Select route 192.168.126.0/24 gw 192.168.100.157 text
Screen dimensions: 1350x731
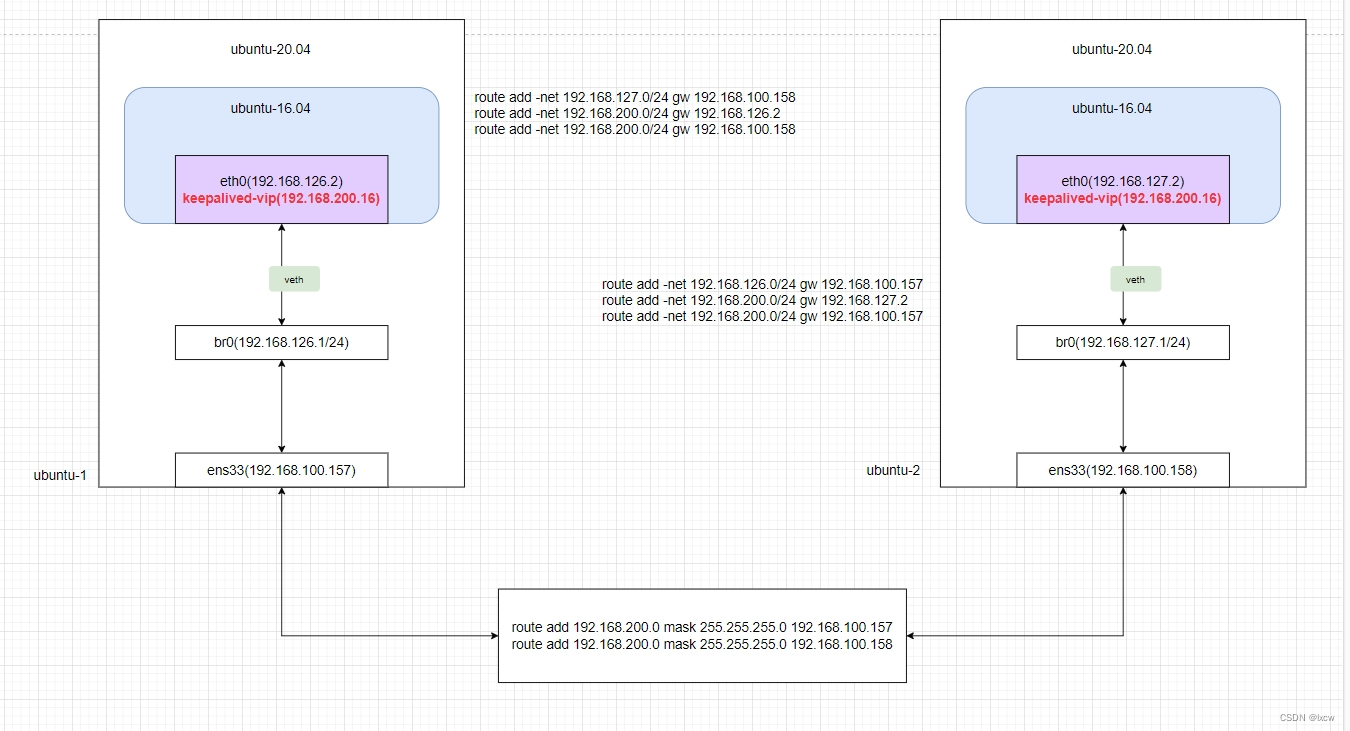762,284
